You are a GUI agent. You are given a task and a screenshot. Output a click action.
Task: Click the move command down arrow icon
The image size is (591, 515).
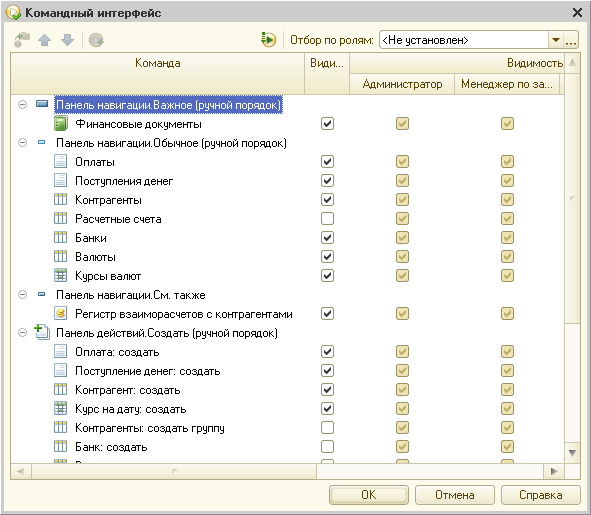tap(67, 40)
